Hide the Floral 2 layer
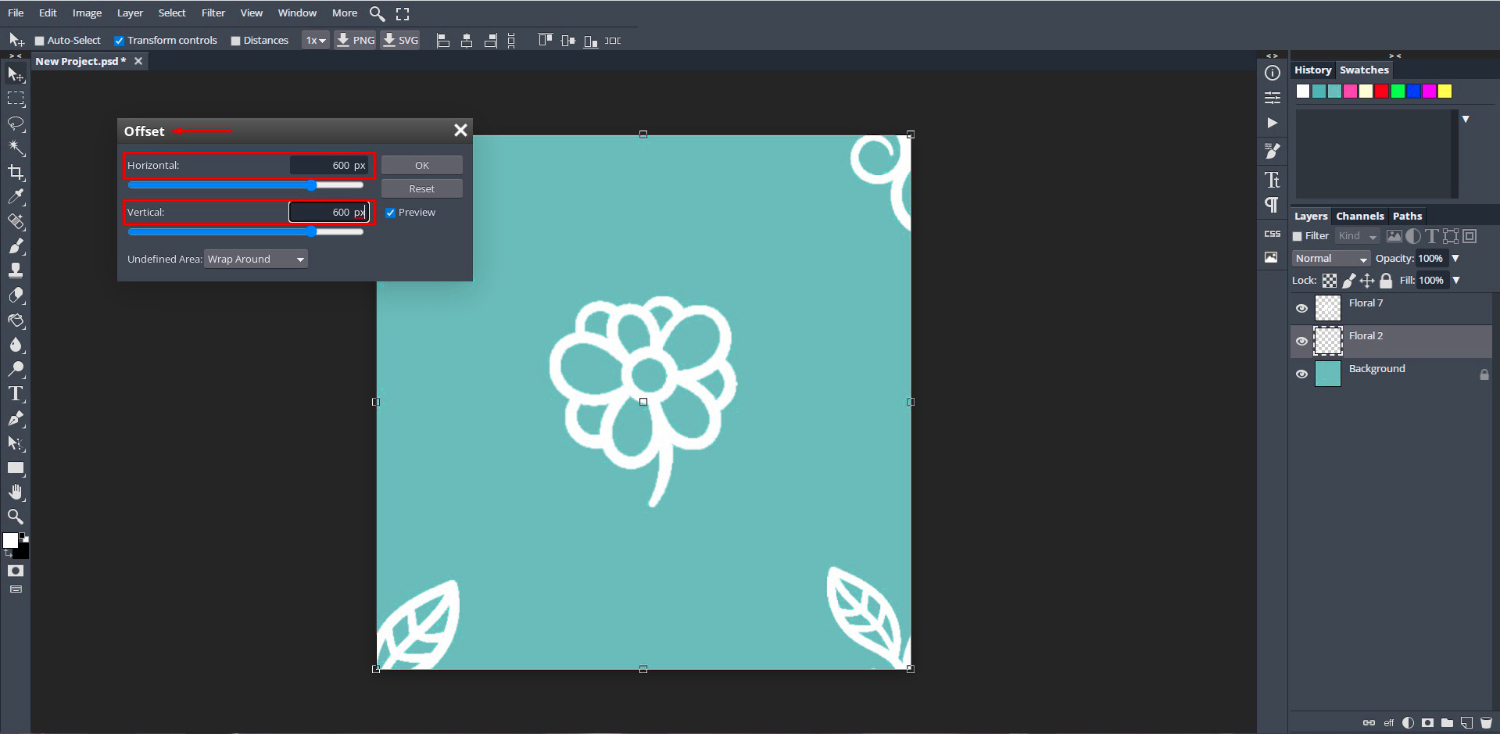This screenshot has width=1500, height=734. (x=1302, y=341)
